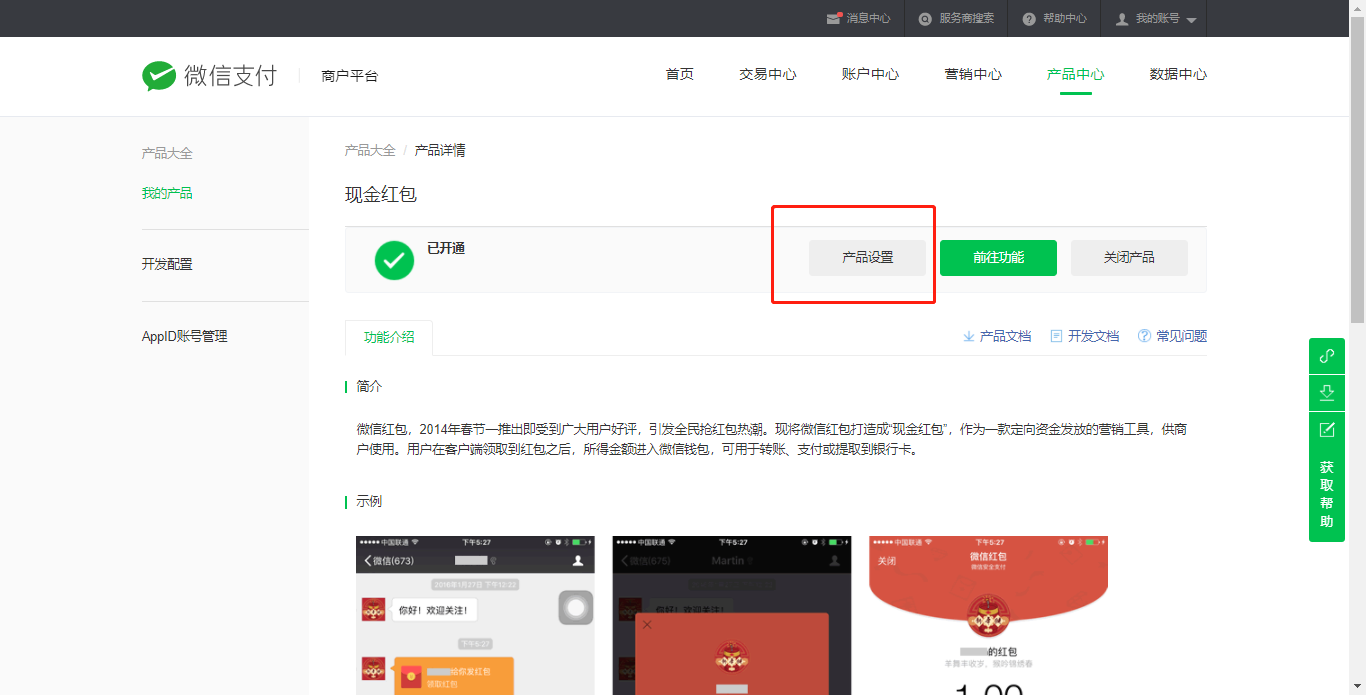Screen dimensions: 1366x695
Task: Click the 现金红包 page heading
Action: point(381,194)
